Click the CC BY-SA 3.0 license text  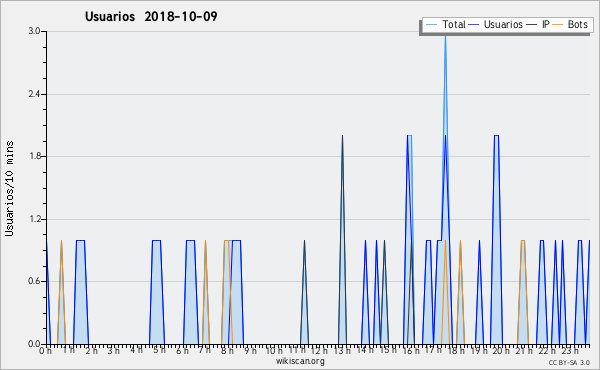tap(569, 362)
